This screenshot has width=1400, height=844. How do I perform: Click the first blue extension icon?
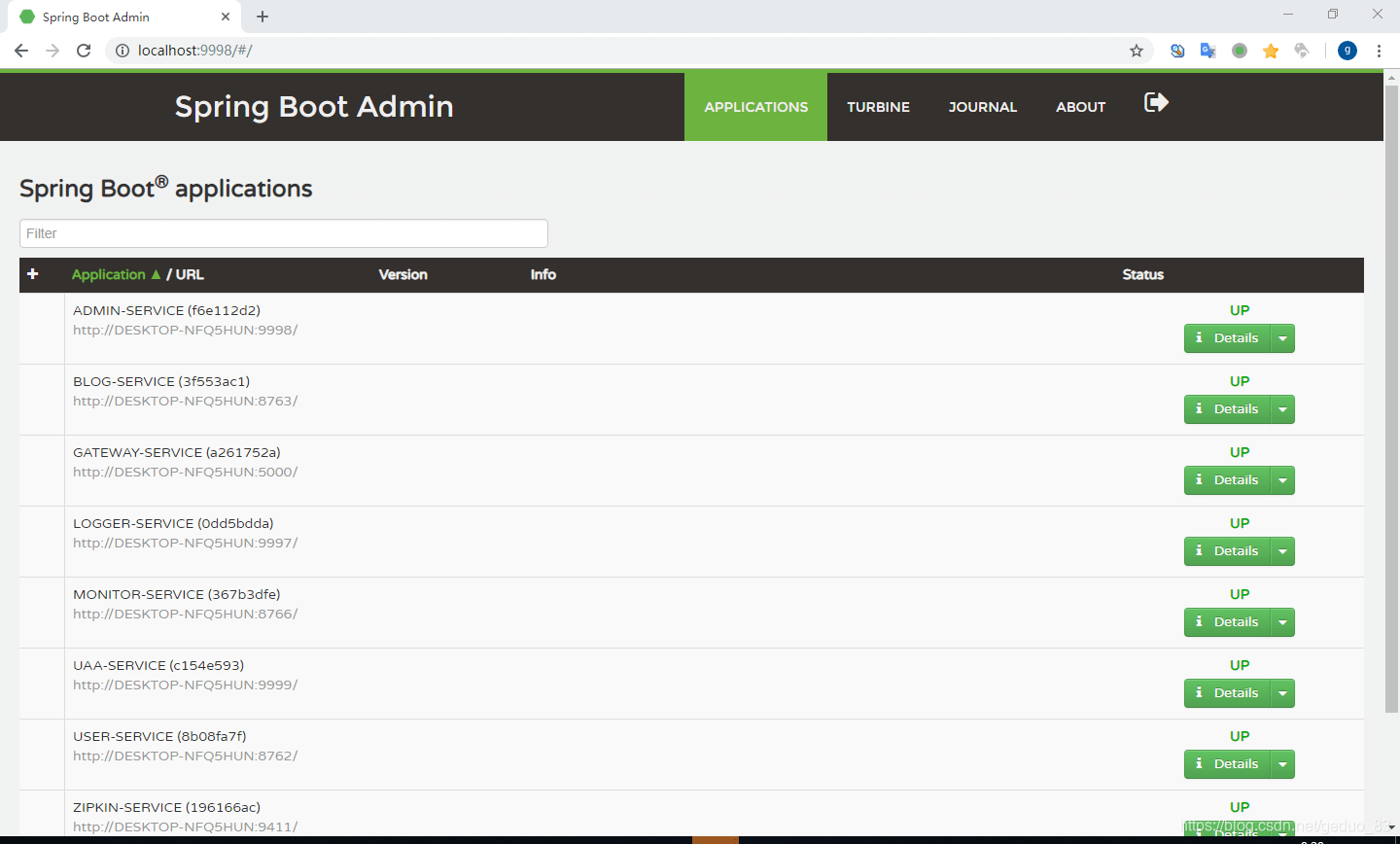(1177, 51)
